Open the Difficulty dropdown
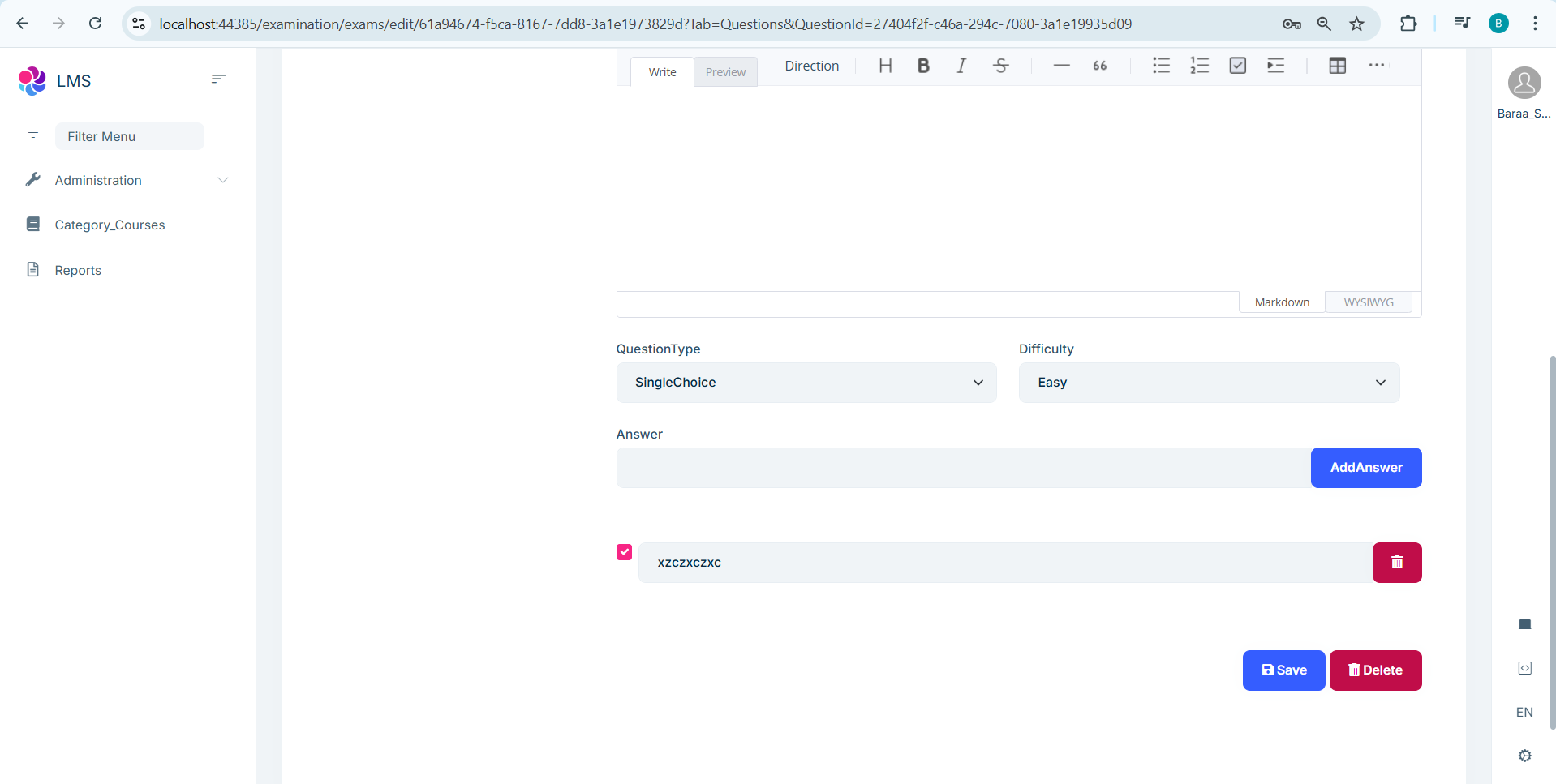The width and height of the screenshot is (1556, 784). point(1209,383)
